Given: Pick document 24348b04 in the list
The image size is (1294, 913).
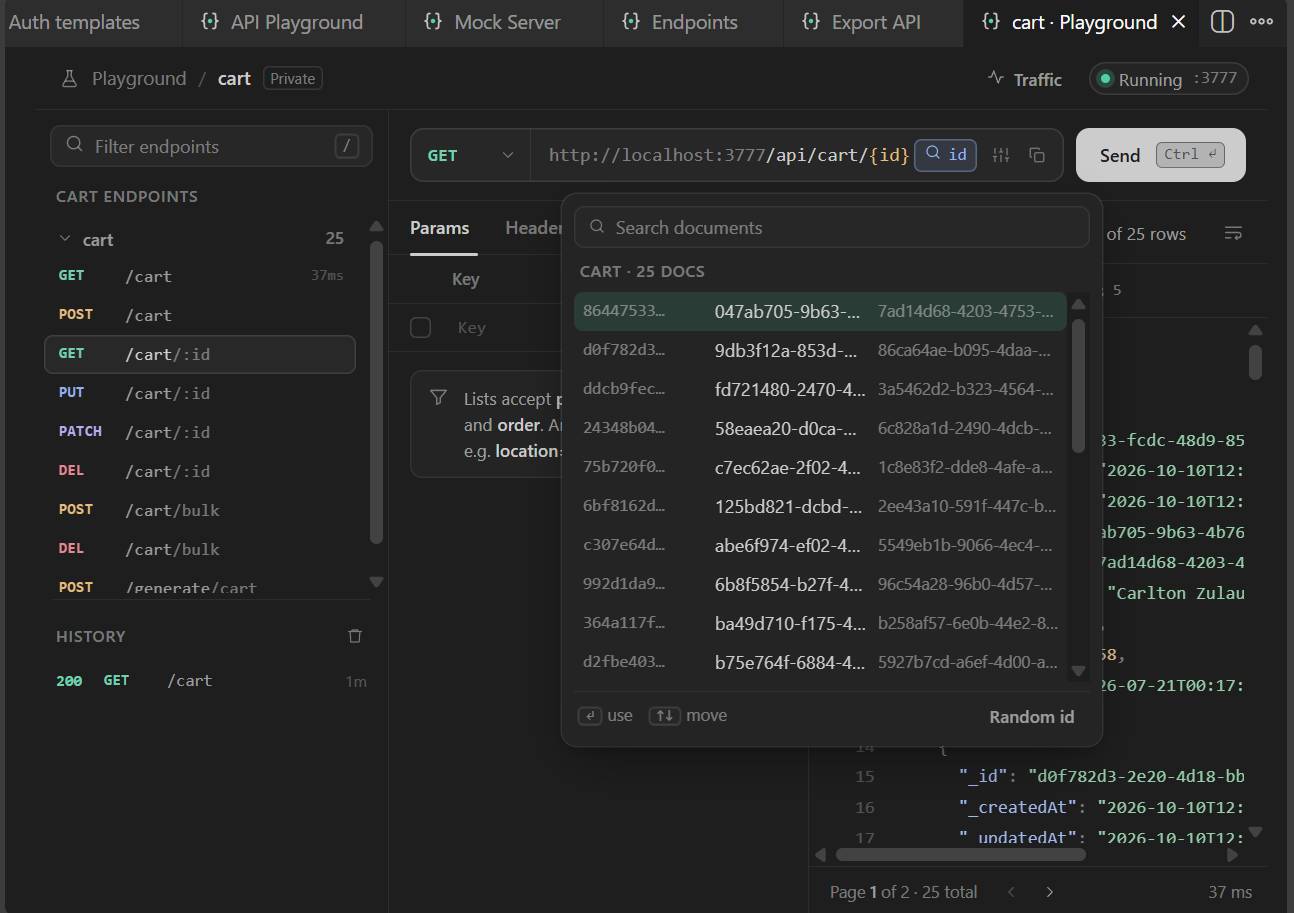Looking at the screenshot, I should pos(820,428).
